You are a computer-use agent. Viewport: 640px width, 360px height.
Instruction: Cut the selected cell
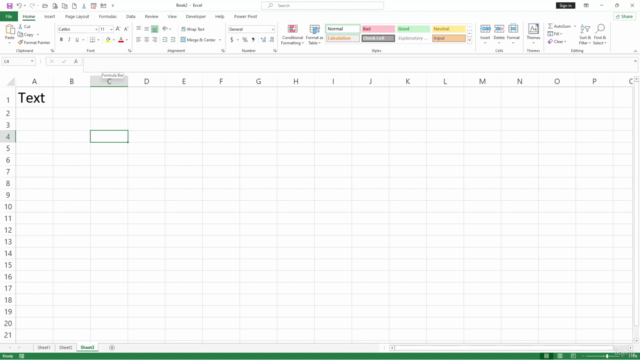point(24,27)
